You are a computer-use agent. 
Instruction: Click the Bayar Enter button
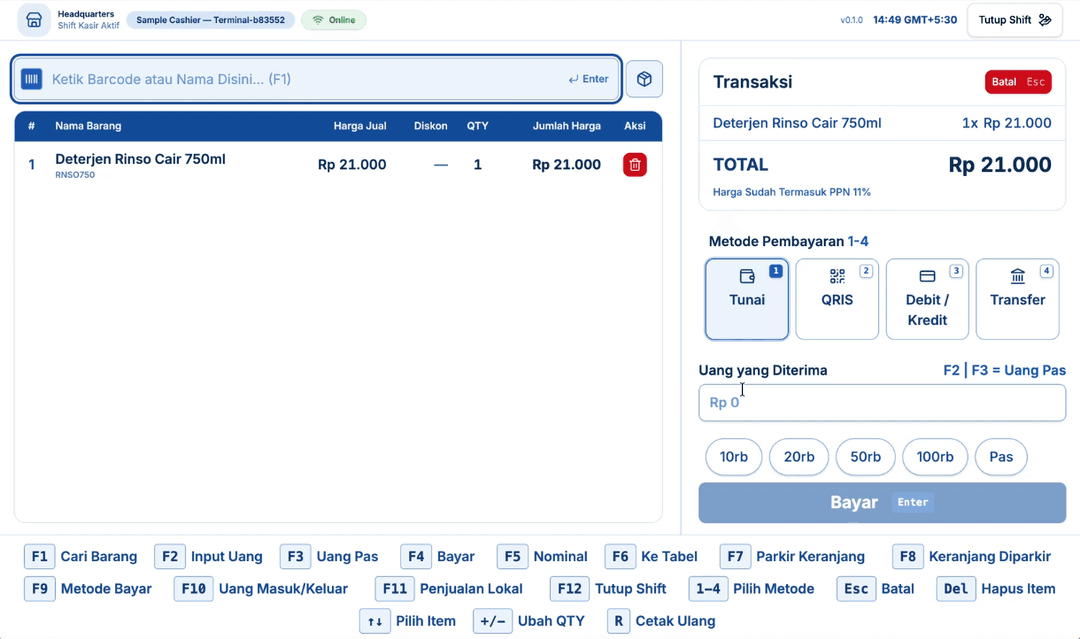pyautogui.click(x=882, y=503)
